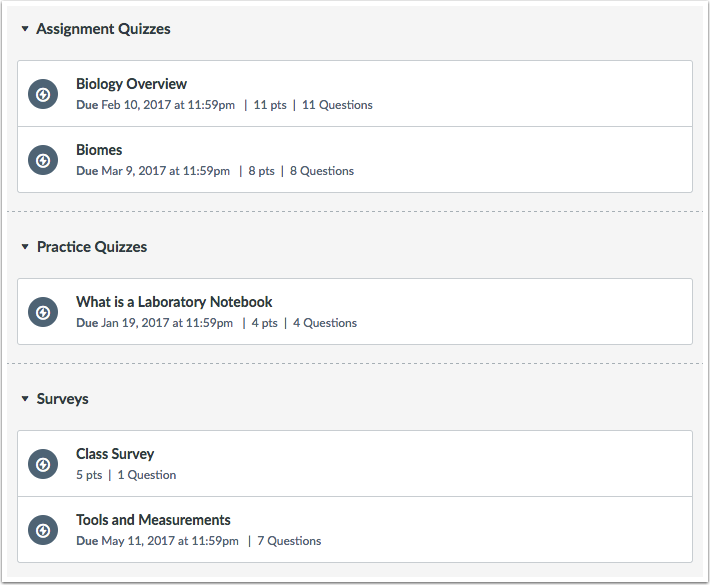
Task: Click the Class Survey quiz icon
Action: [x=43, y=465]
